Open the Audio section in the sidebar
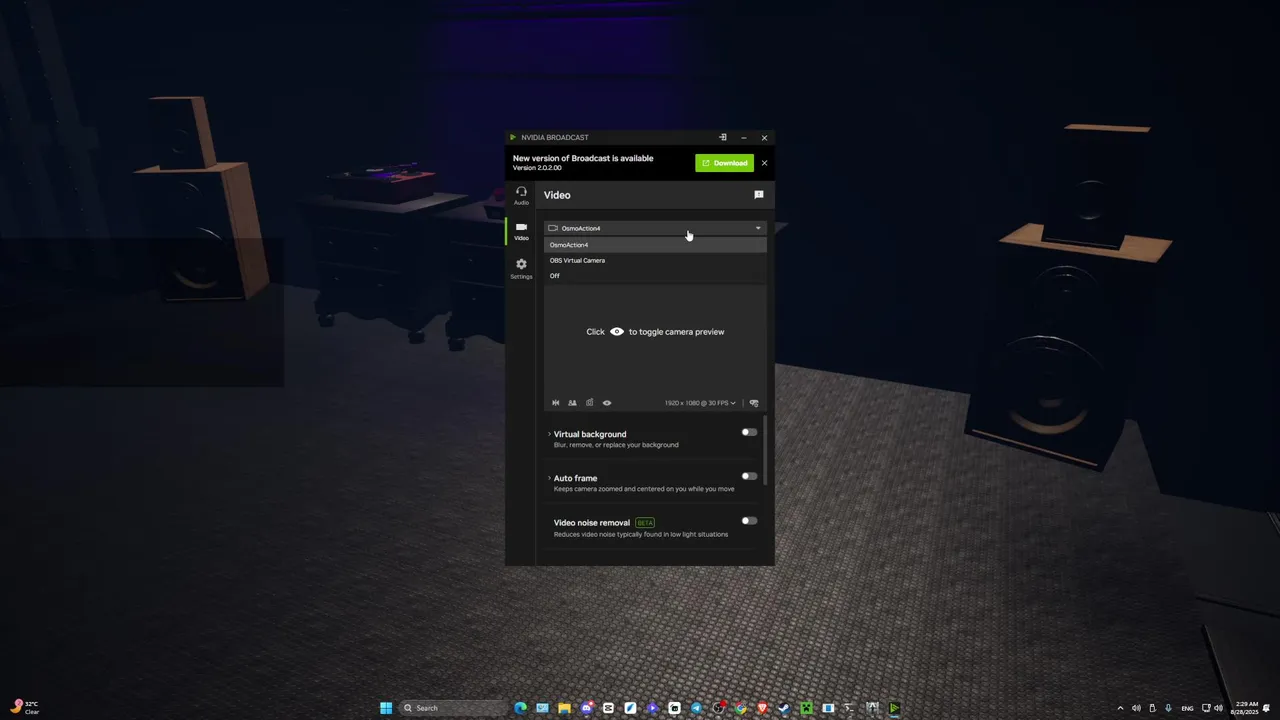The width and height of the screenshot is (1280, 720). [521, 195]
